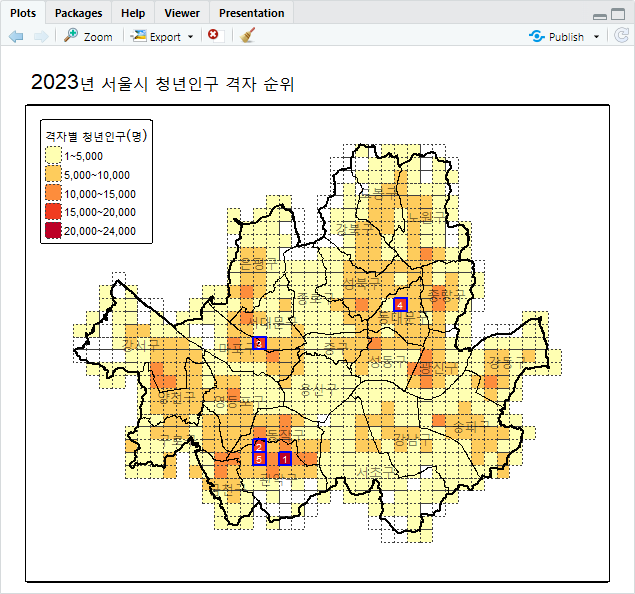This screenshot has height=594, width=635.
Task: Maximize the plots pane
Action: point(618,14)
